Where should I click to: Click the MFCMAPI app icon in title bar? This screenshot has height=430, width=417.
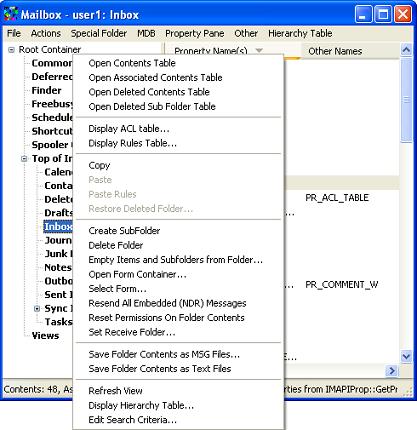click(11, 15)
